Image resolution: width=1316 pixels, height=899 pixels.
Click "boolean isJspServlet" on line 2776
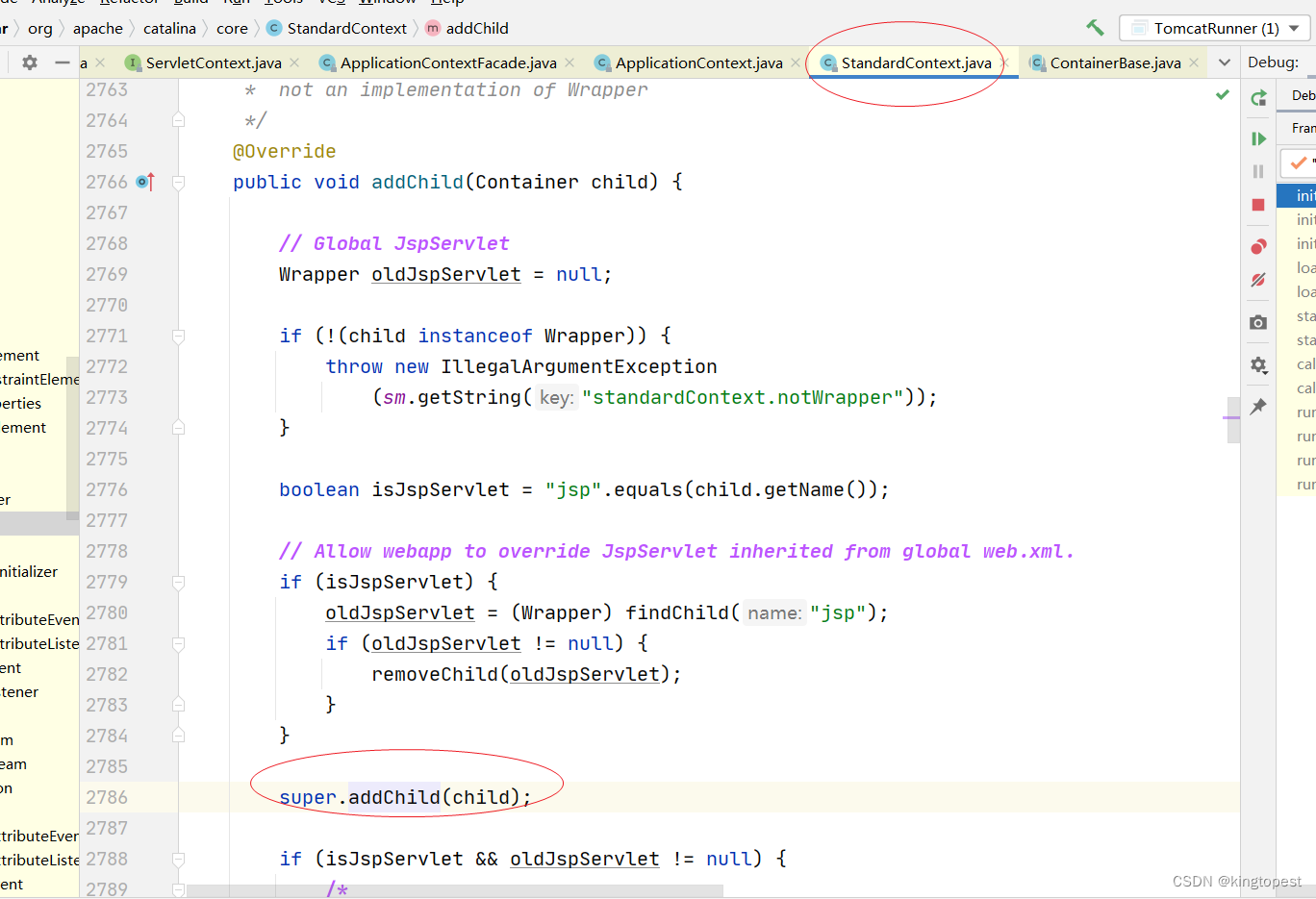click(394, 489)
